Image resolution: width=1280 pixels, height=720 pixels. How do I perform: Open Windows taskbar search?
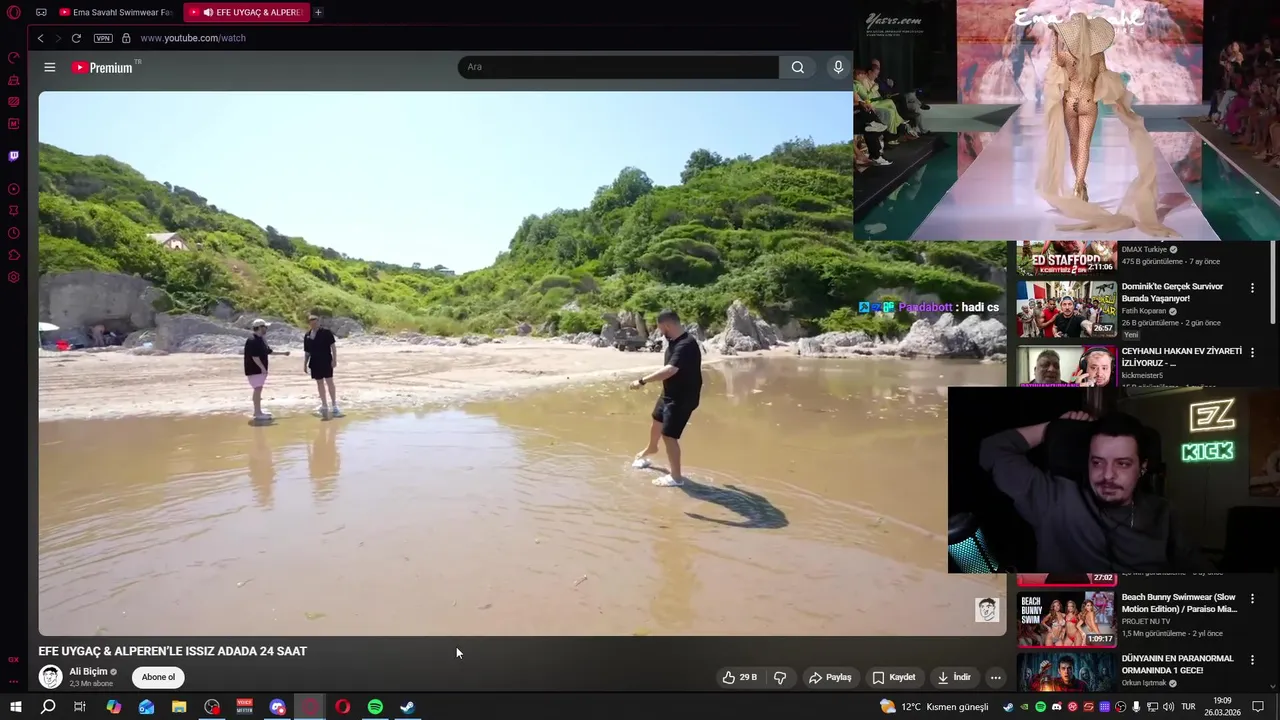click(48, 707)
